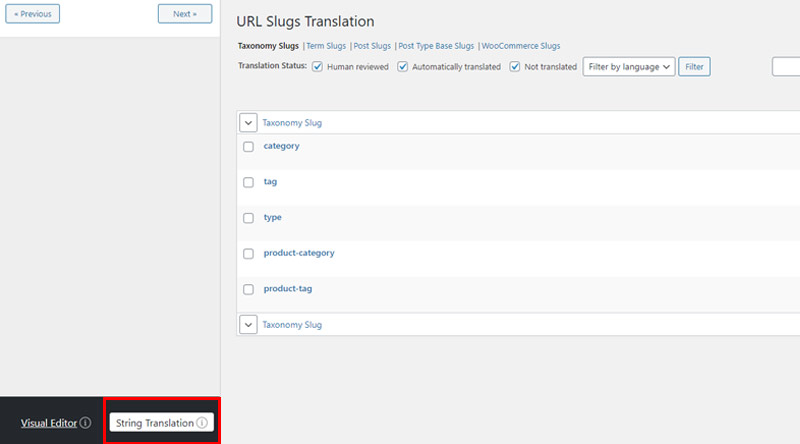Tick the checkbox beside product-tag
This screenshot has width=800, height=444.
click(248, 289)
